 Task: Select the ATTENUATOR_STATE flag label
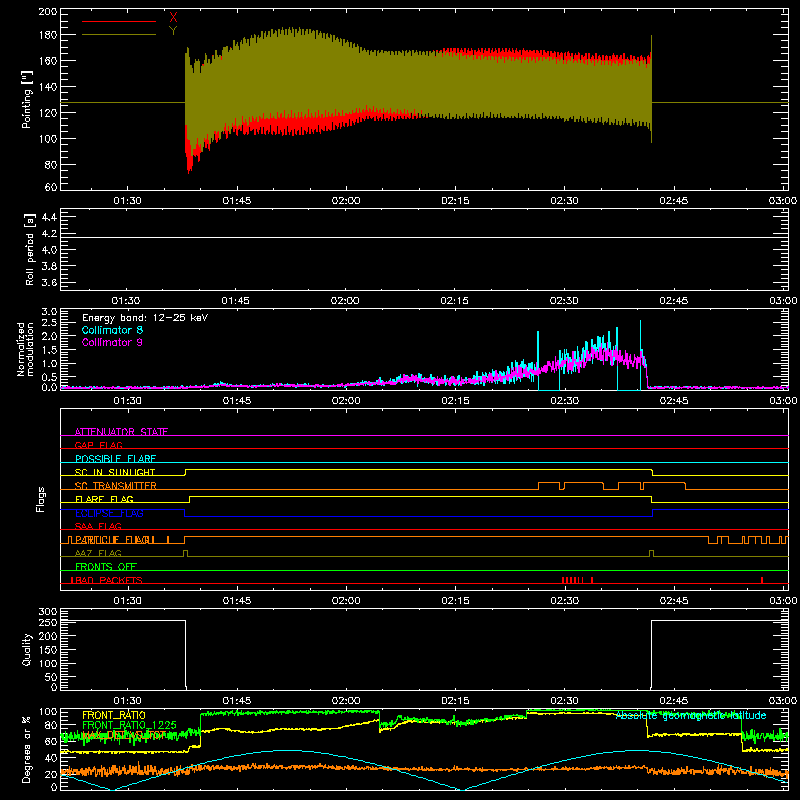point(121,432)
